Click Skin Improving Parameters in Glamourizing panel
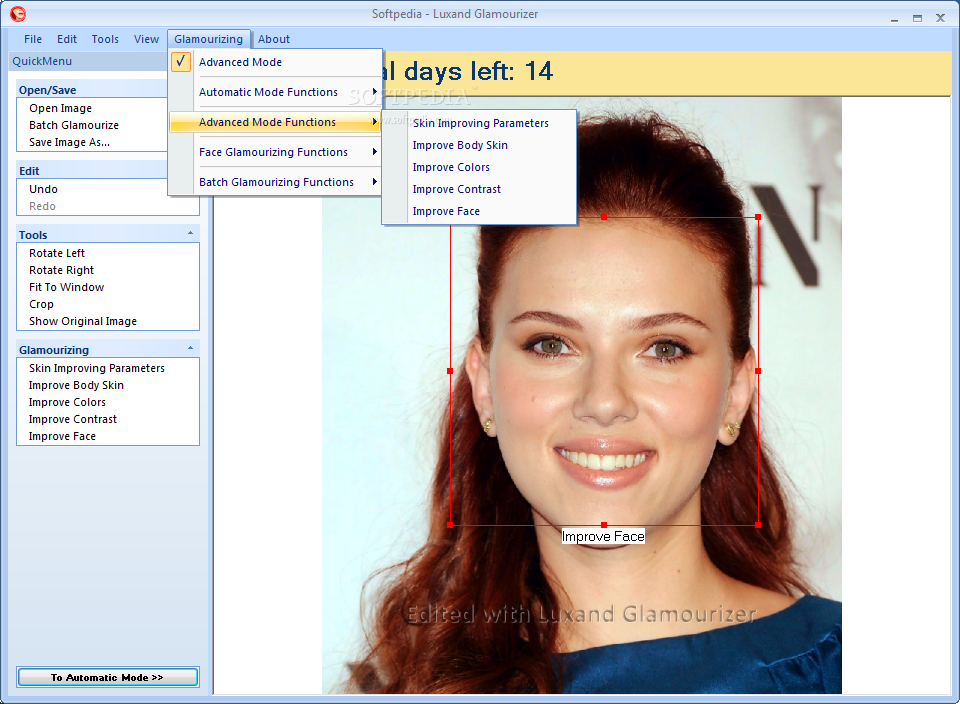This screenshot has width=960, height=704. pos(97,368)
